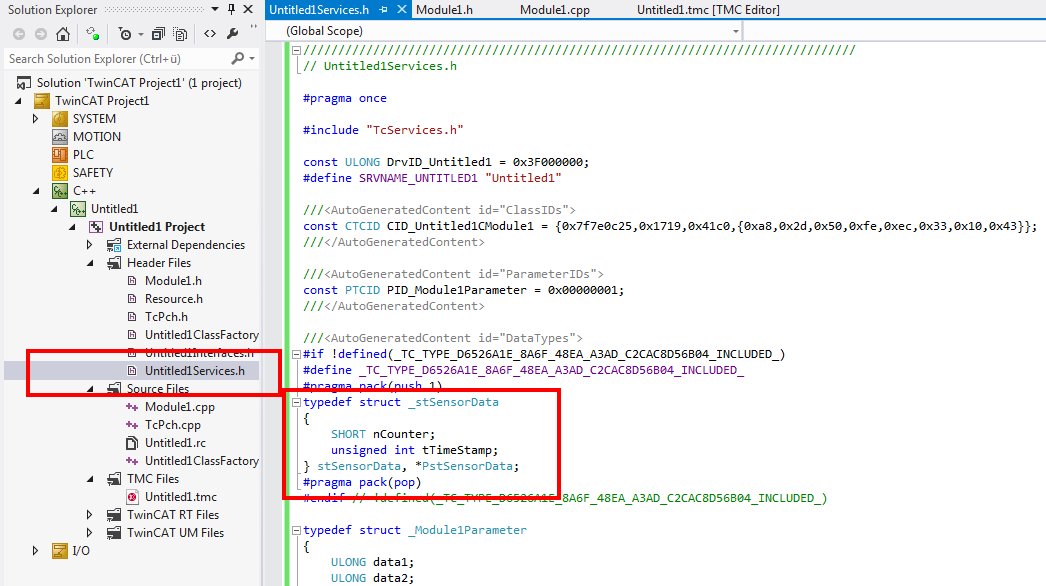1046x586 pixels.
Task: Collapse the TwinCAT Project1 node
Action: coord(19,101)
